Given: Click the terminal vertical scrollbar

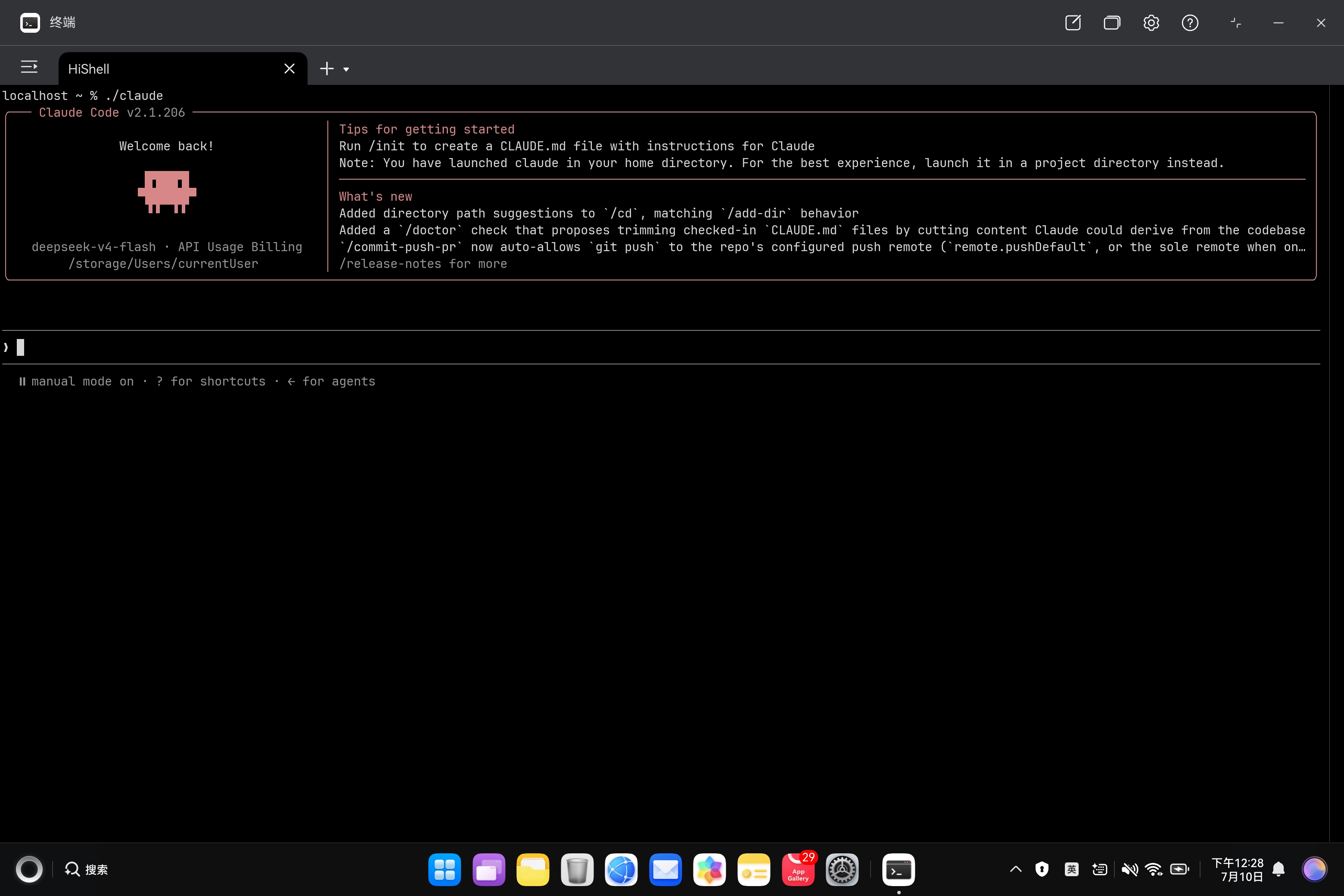Looking at the screenshot, I should coord(1336,463).
